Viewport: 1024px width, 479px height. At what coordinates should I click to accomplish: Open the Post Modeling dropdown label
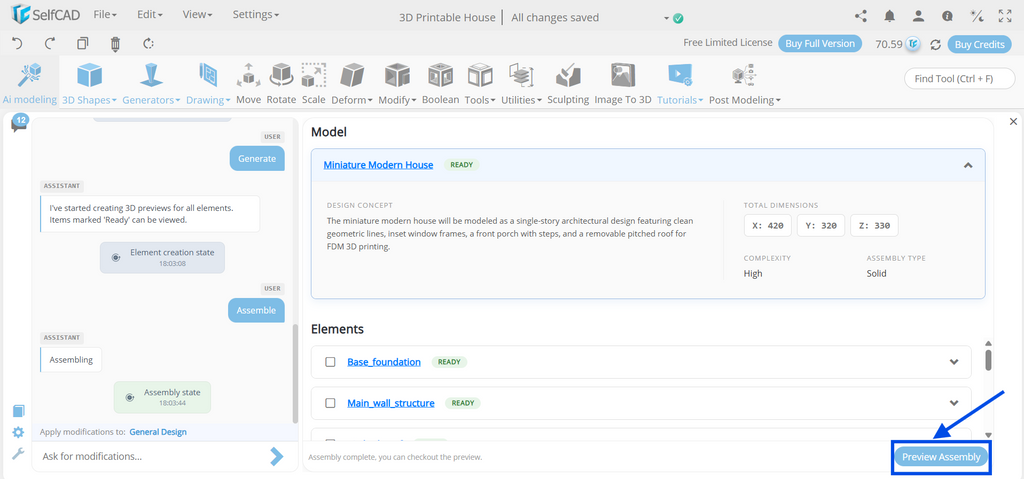tap(744, 100)
